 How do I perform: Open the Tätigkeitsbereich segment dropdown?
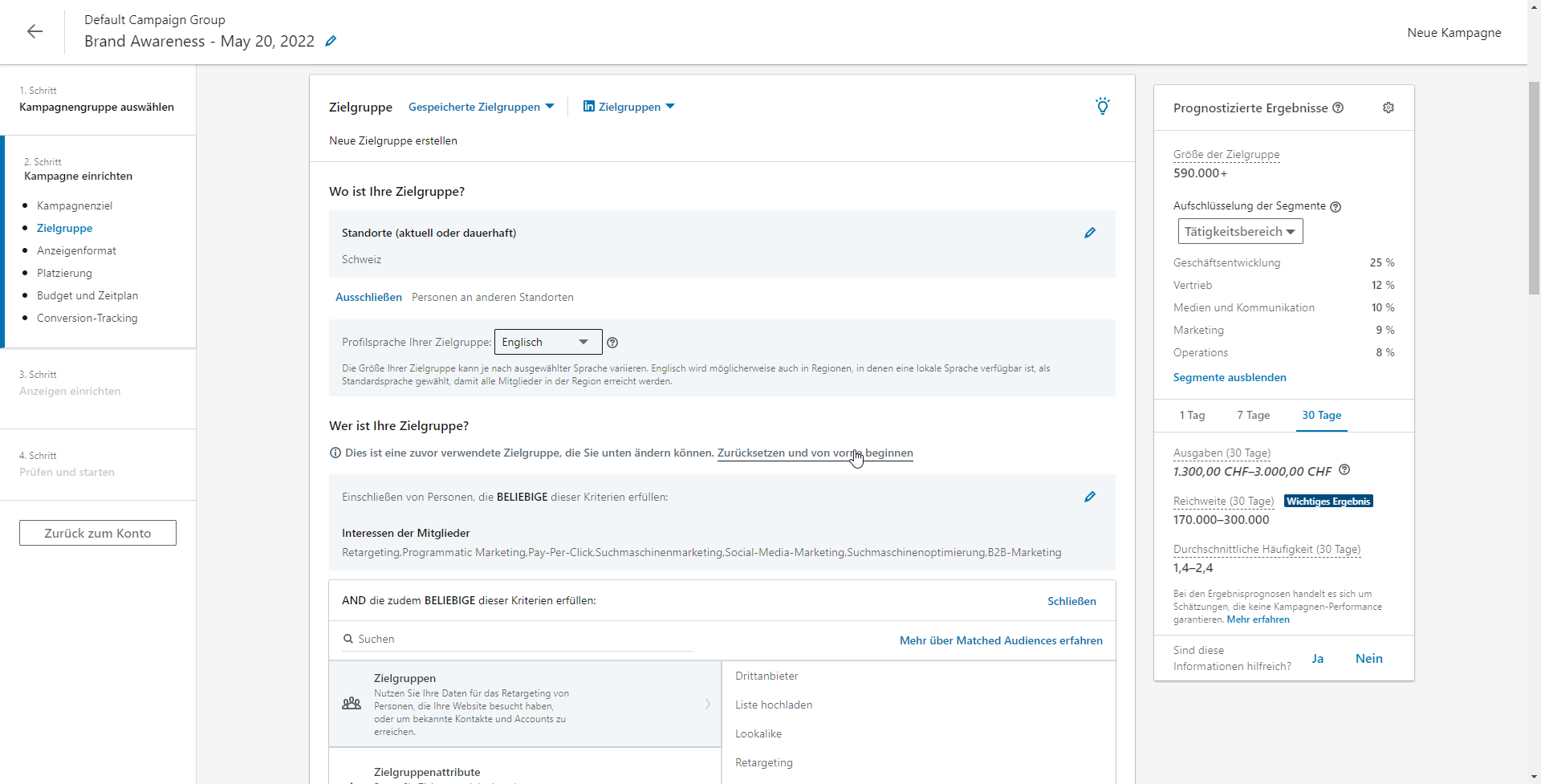pyautogui.click(x=1240, y=231)
